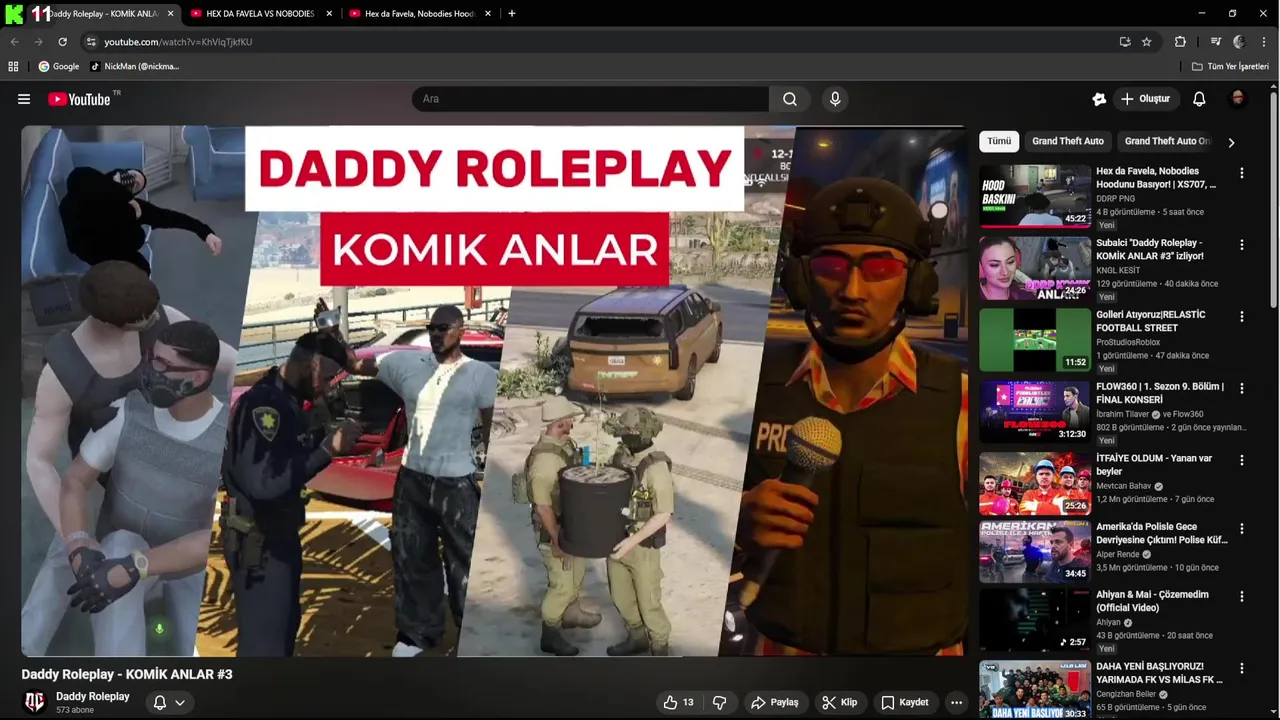The width and height of the screenshot is (1280, 720).
Task: Save the video with Kaydet button
Action: click(905, 702)
